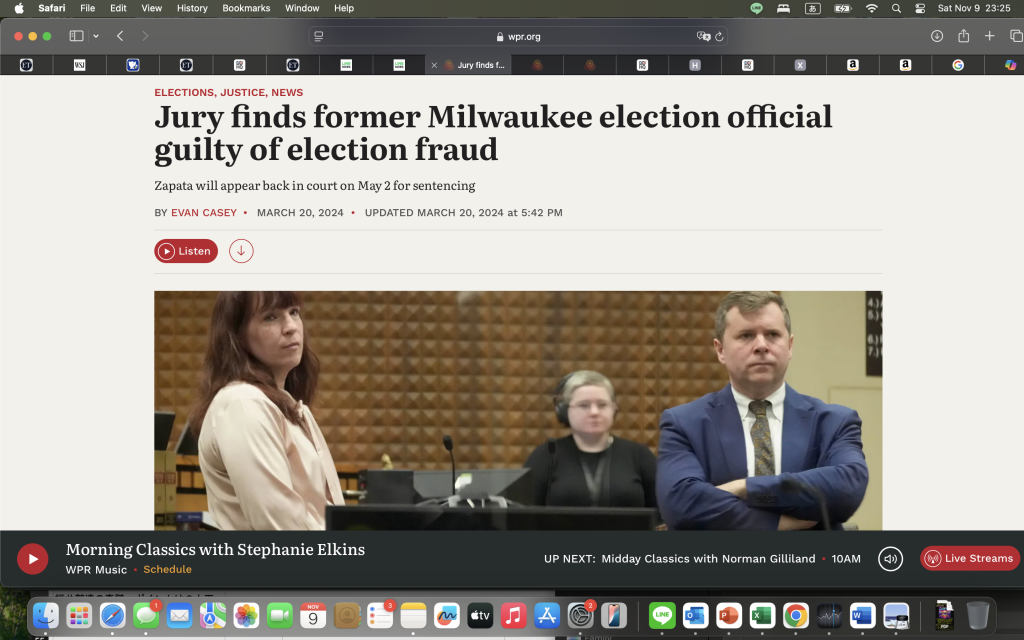
Task: Download the article audio with arrow icon
Action: (241, 251)
